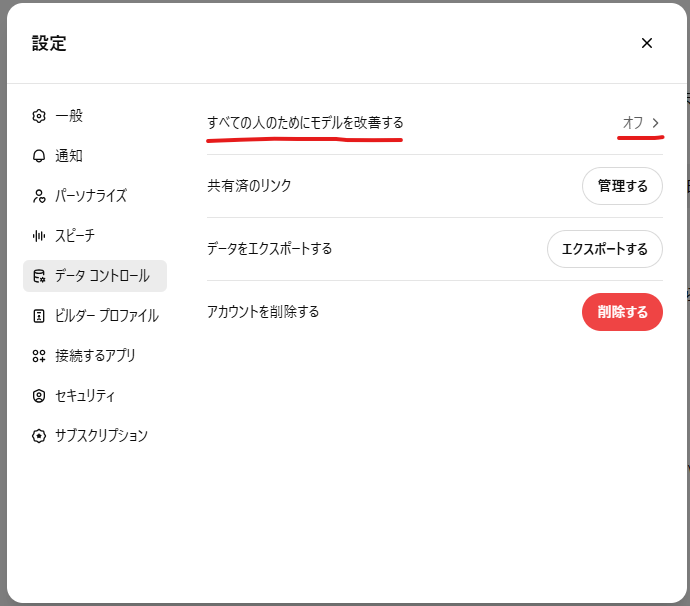This screenshot has height=606, width=690.
Task: Open the サブスクリプション tab
Action: [x=95, y=436]
